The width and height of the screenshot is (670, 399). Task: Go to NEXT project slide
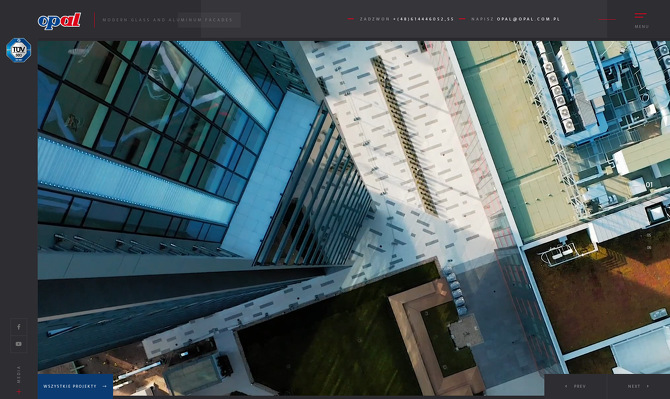(x=638, y=386)
